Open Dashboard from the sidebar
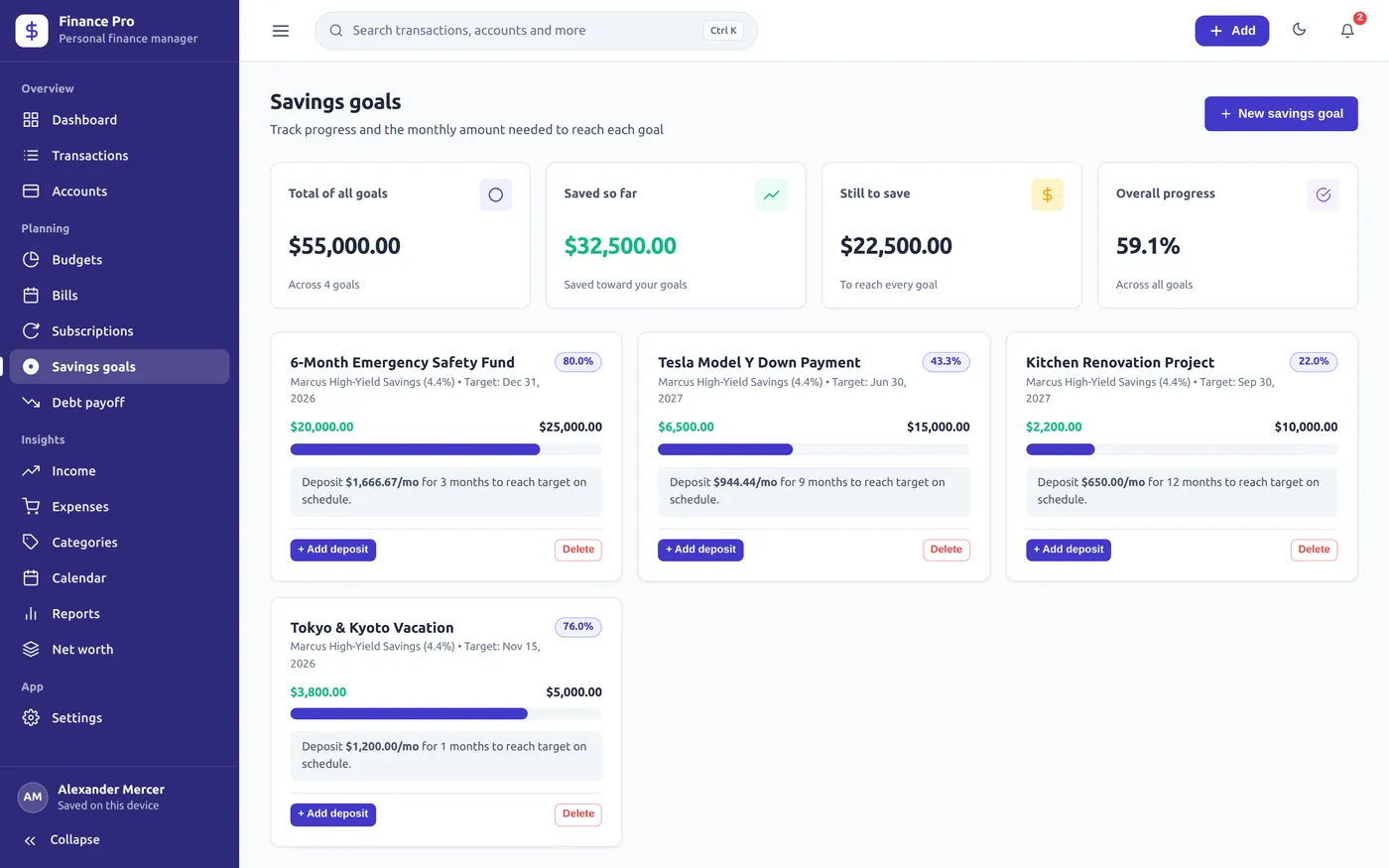This screenshot has width=1389, height=868. coord(119,120)
